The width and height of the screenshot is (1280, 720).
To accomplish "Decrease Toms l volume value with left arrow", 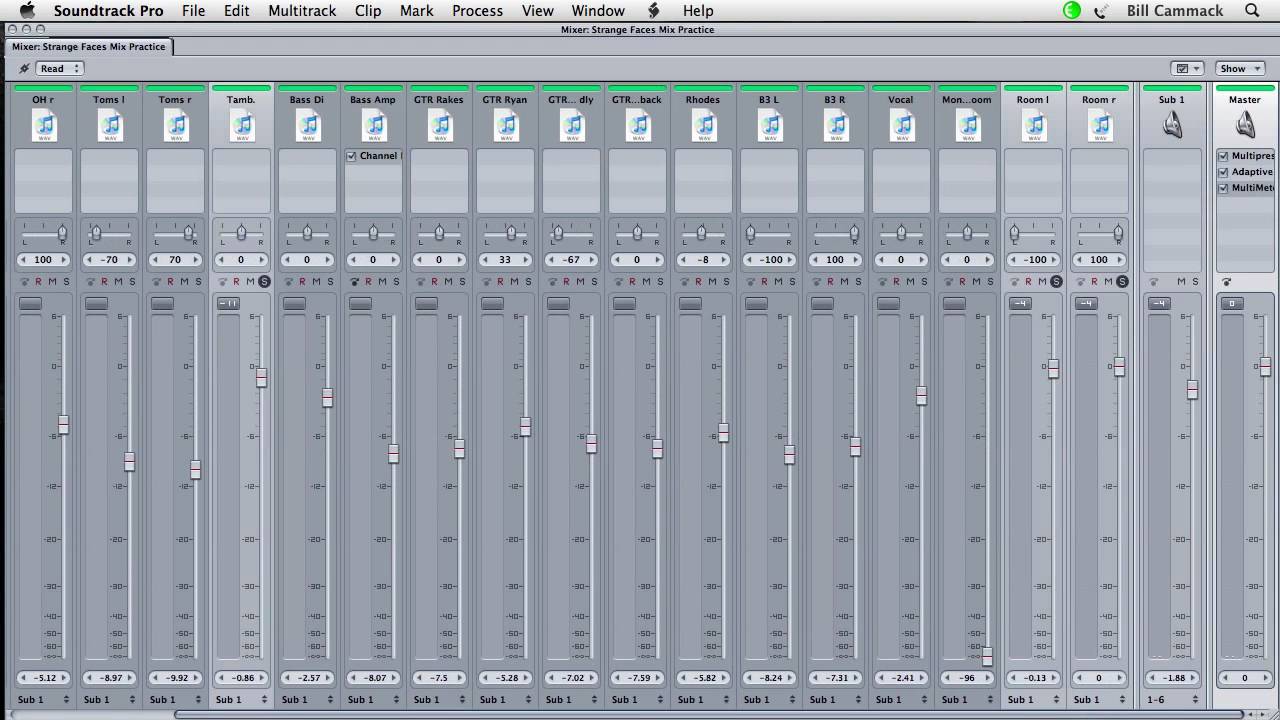I will tap(90, 678).
